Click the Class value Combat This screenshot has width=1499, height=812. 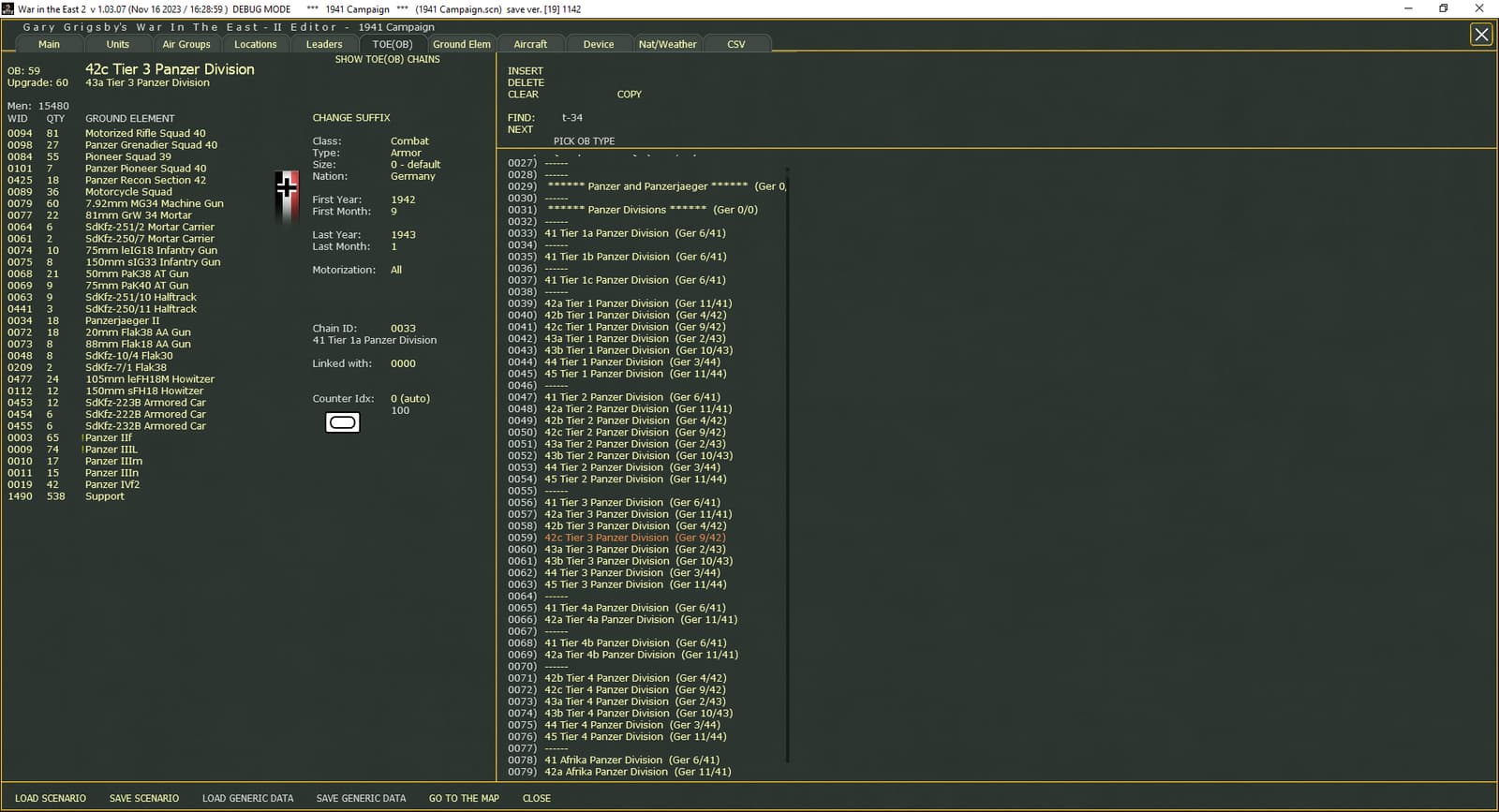click(x=409, y=141)
